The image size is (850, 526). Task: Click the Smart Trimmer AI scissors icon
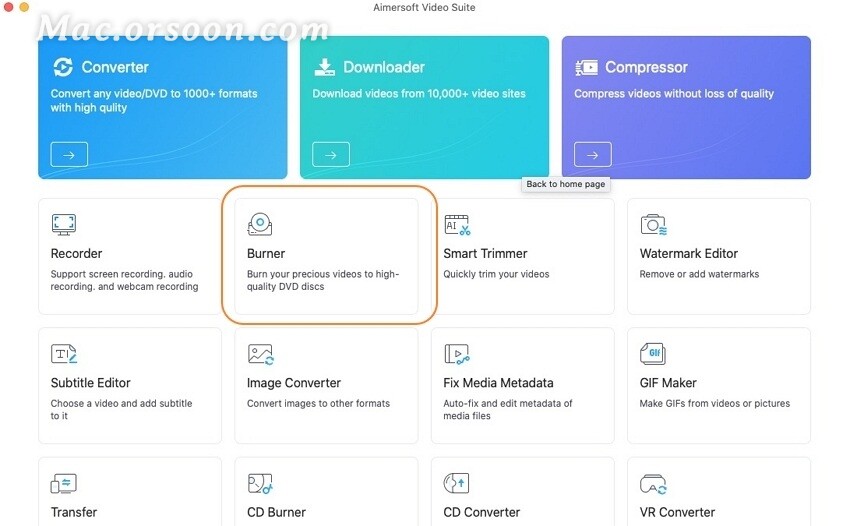457,224
